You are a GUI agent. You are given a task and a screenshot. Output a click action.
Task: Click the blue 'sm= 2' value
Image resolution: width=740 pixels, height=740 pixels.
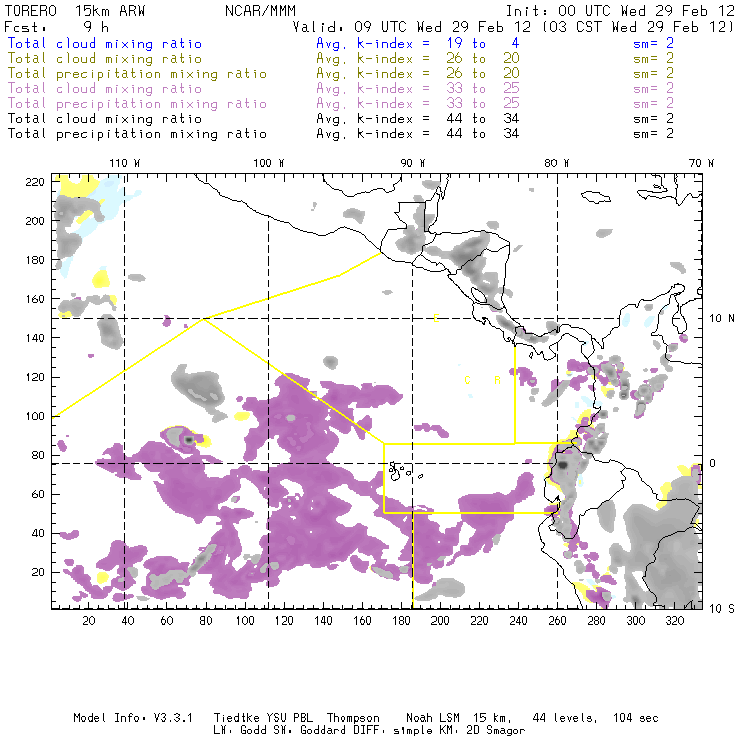[653, 43]
